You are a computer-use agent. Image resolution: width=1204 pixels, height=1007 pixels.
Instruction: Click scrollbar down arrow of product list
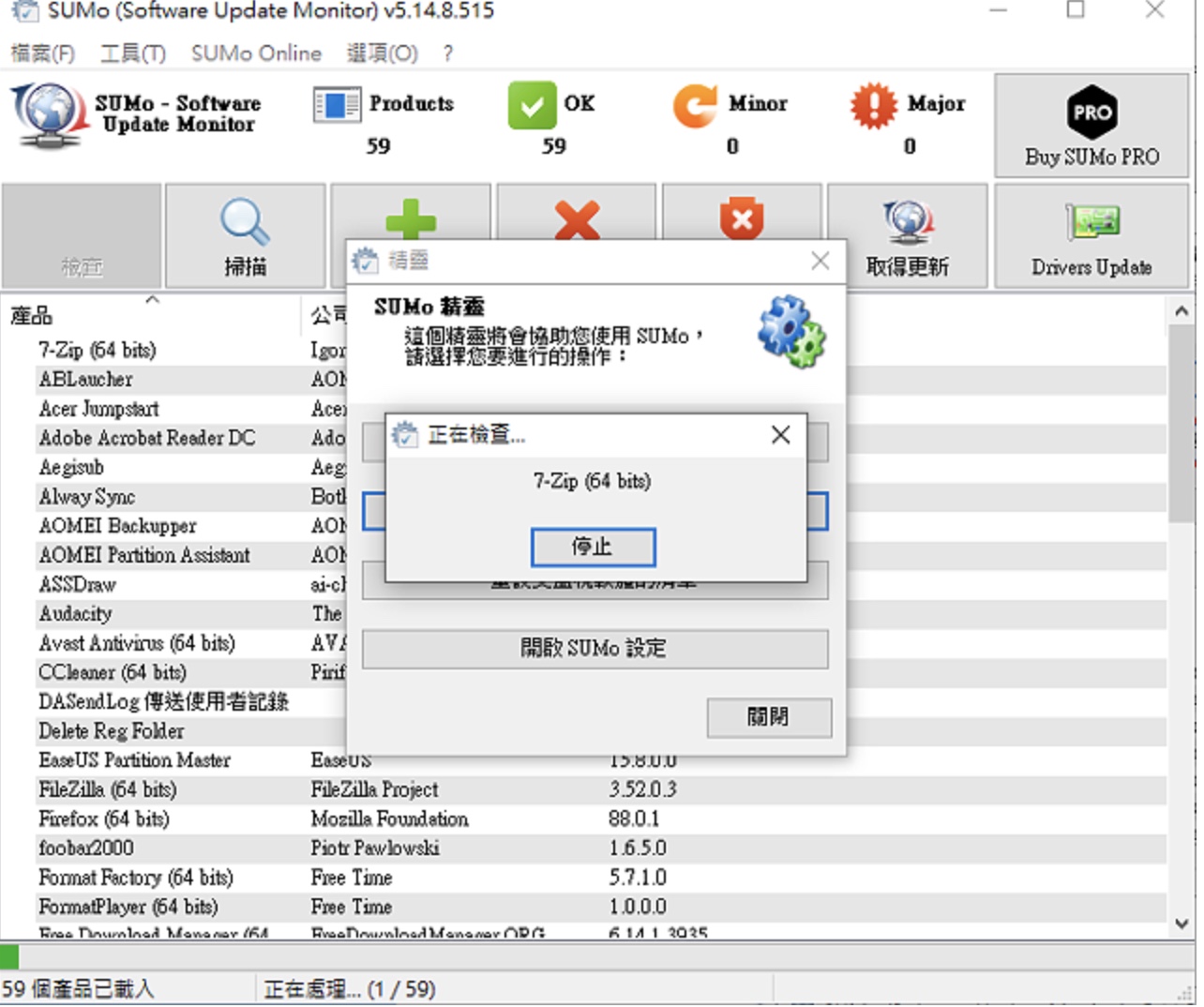(1181, 924)
